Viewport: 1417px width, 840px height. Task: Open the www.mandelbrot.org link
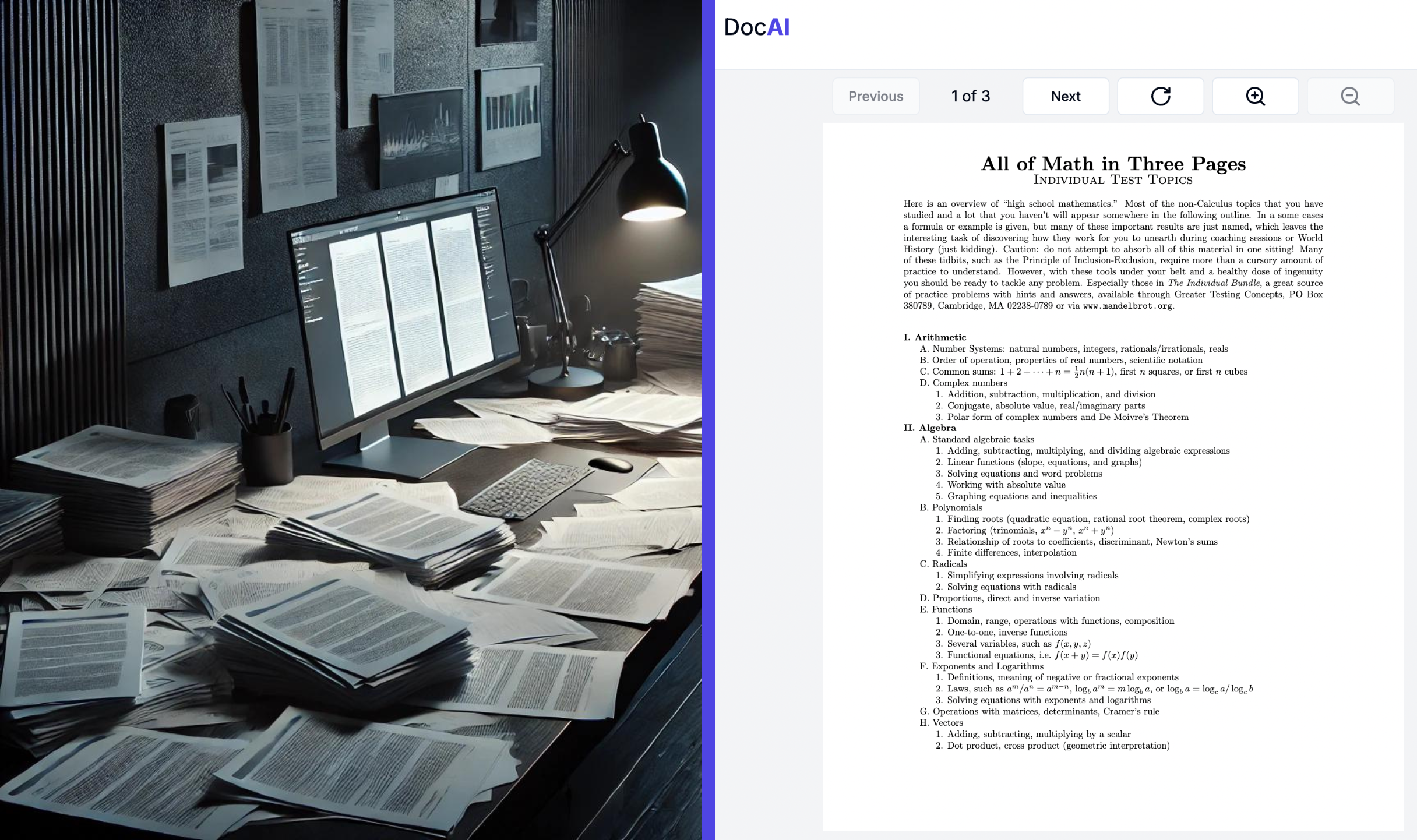tap(1127, 306)
